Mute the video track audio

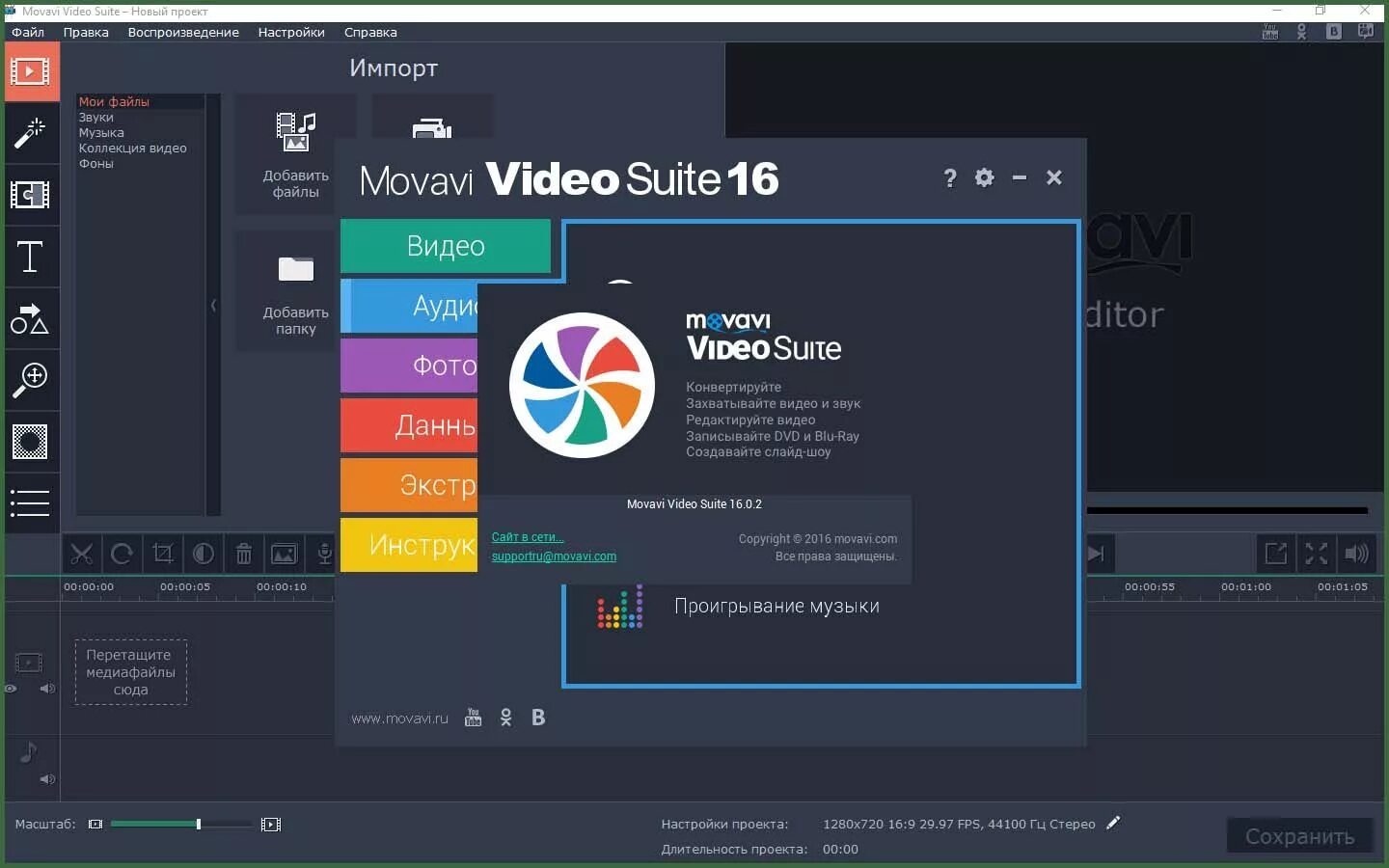(x=46, y=689)
